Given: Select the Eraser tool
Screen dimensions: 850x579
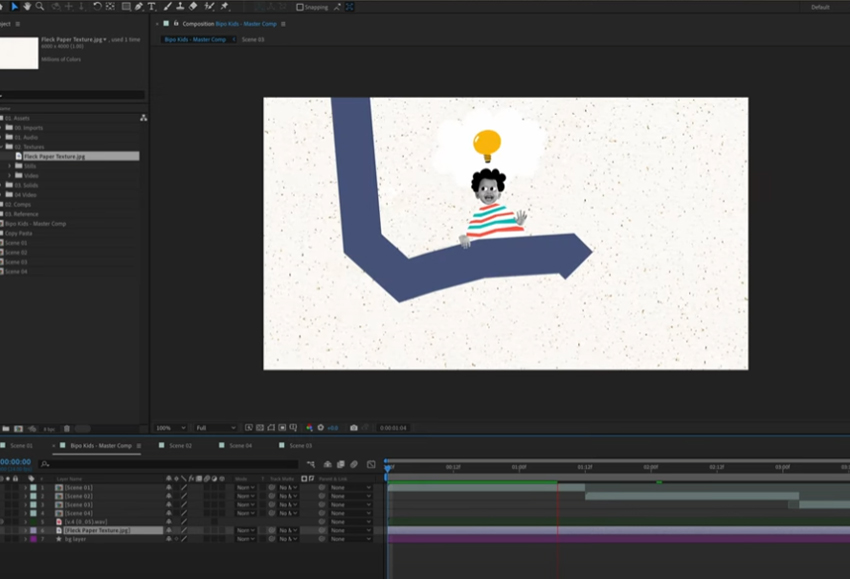Looking at the screenshot, I should tap(193, 7).
